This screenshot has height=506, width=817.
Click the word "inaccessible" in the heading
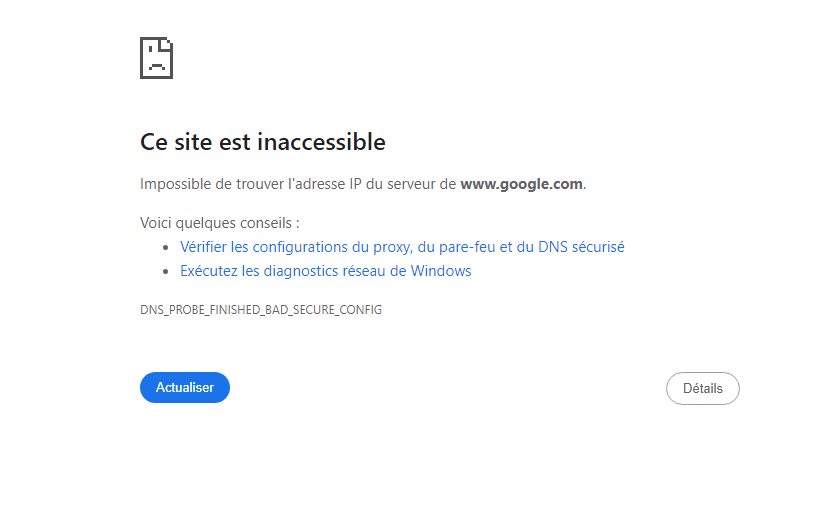pyautogui.click(x=321, y=142)
